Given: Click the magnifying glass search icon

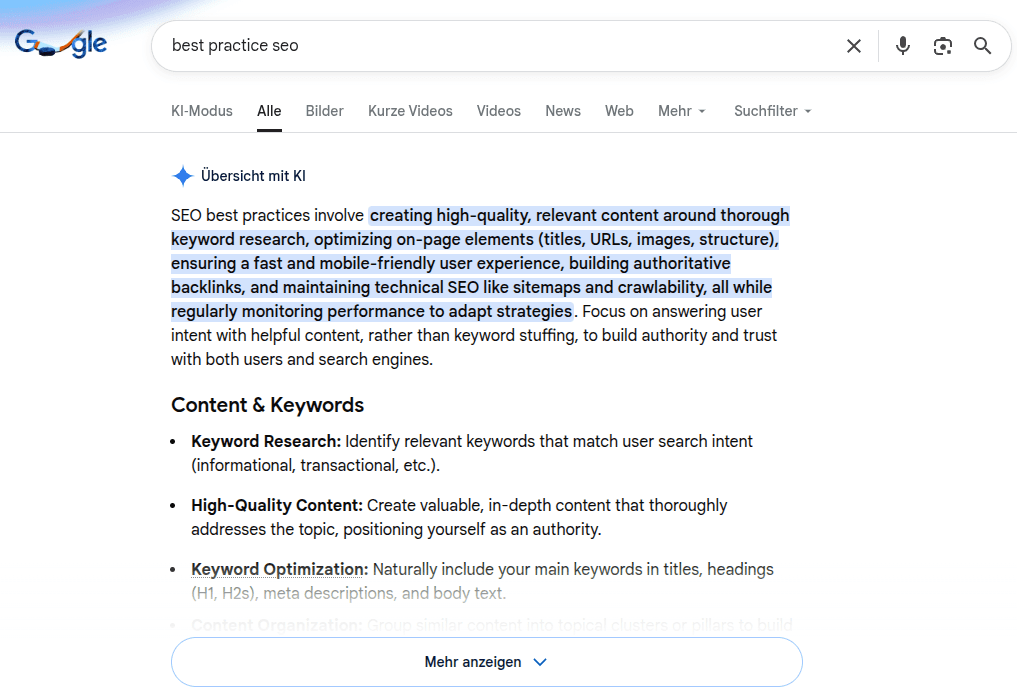Looking at the screenshot, I should tap(981, 46).
